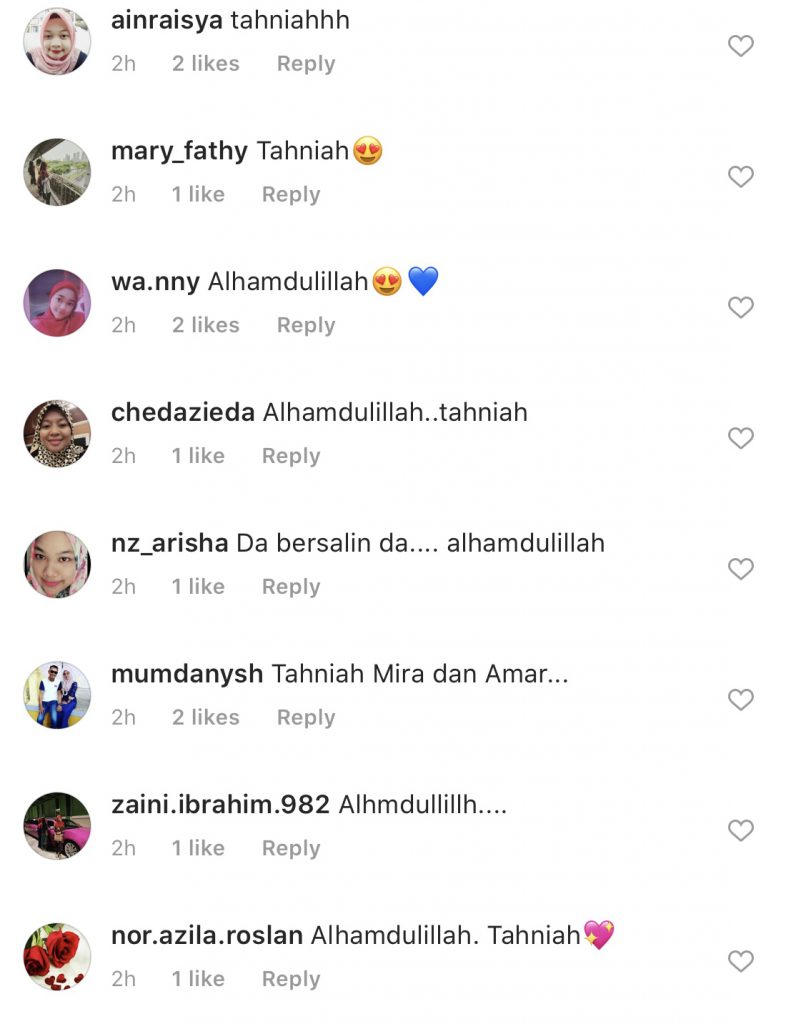
Task: View the 2 likes on wa.nny's comment
Action: pos(206,325)
